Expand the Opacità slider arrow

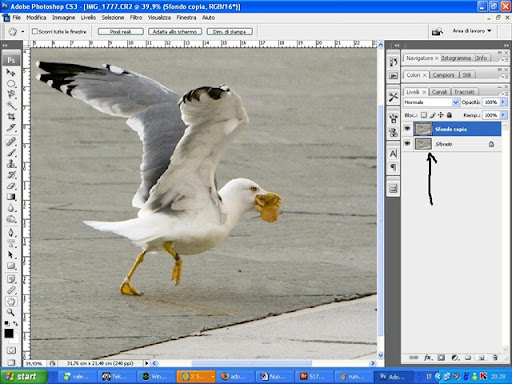click(x=503, y=102)
